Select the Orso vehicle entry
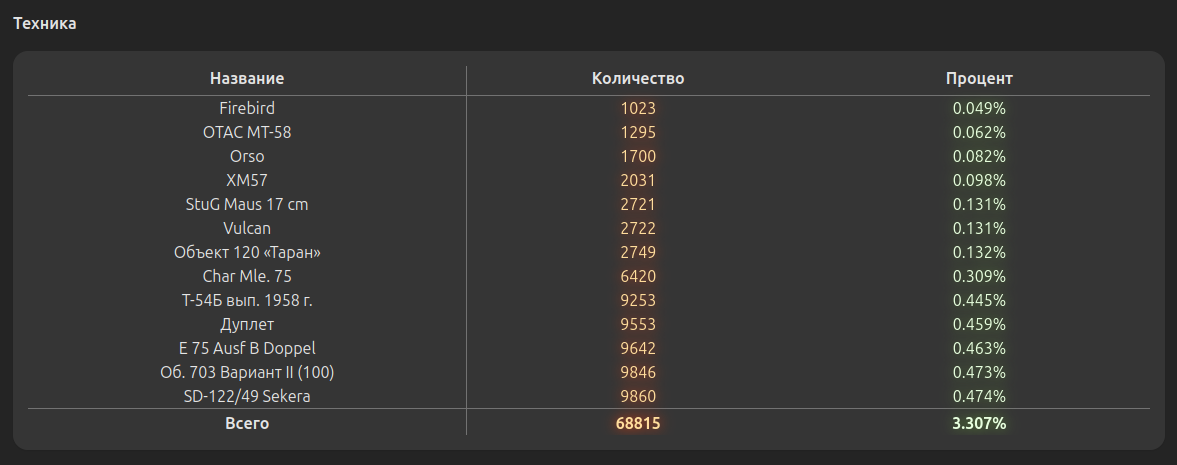Viewport: 1177px width, 465px height. tap(247, 156)
